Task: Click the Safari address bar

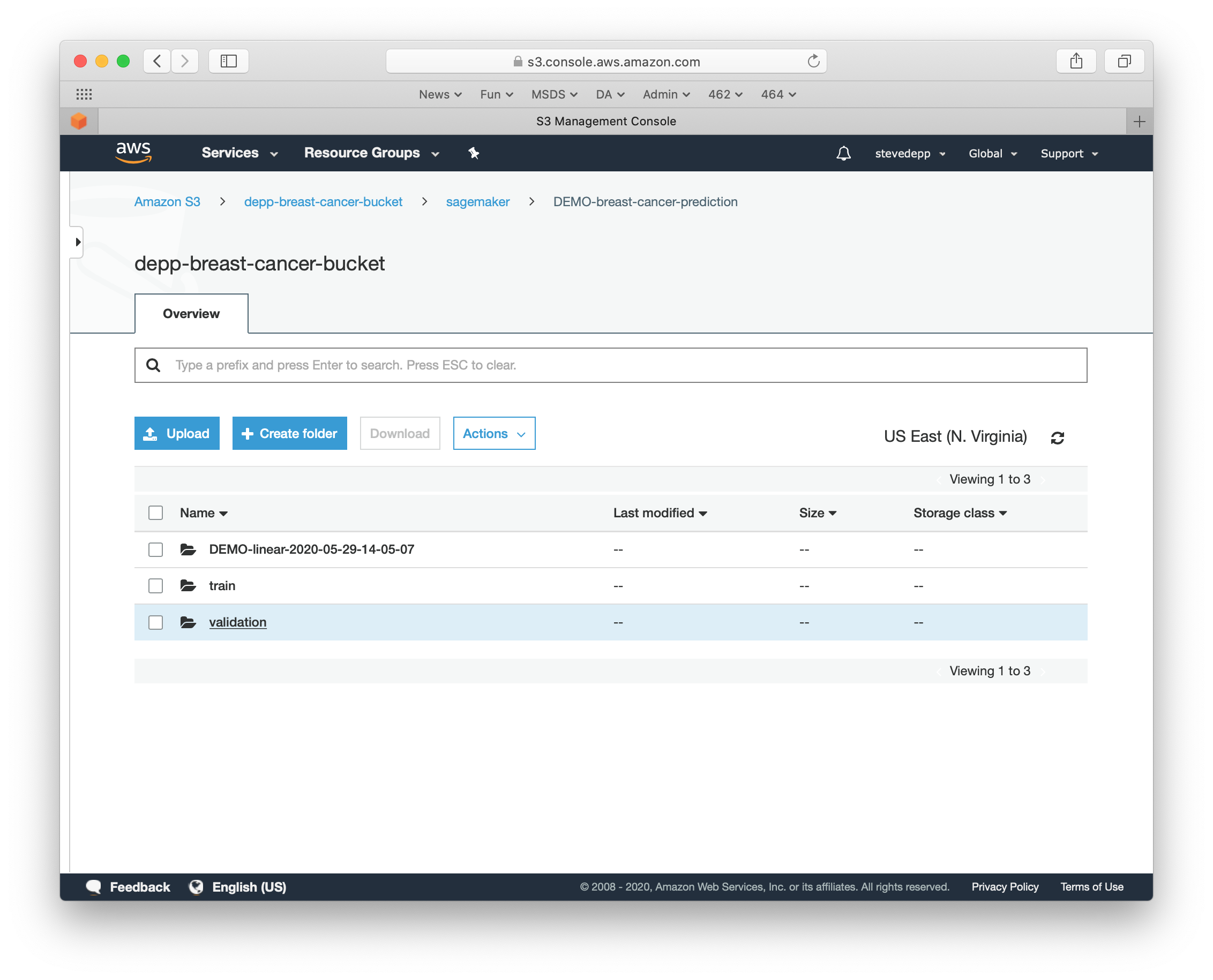Action: (x=606, y=61)
